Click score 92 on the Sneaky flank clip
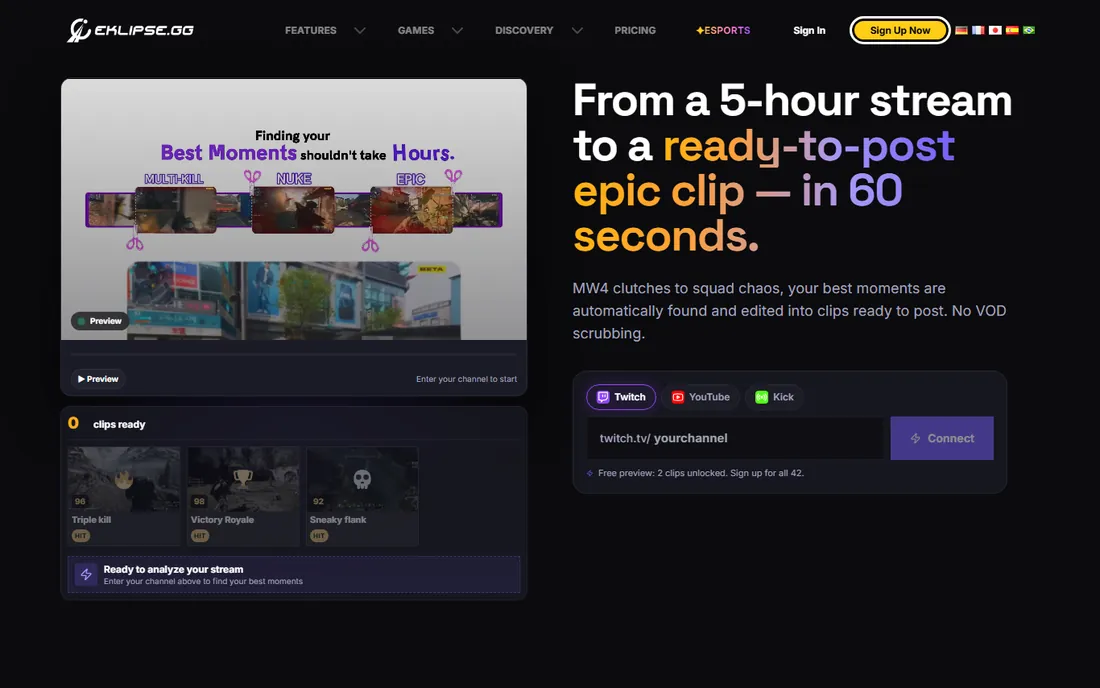1100x688 pixels. click(318, 501)
